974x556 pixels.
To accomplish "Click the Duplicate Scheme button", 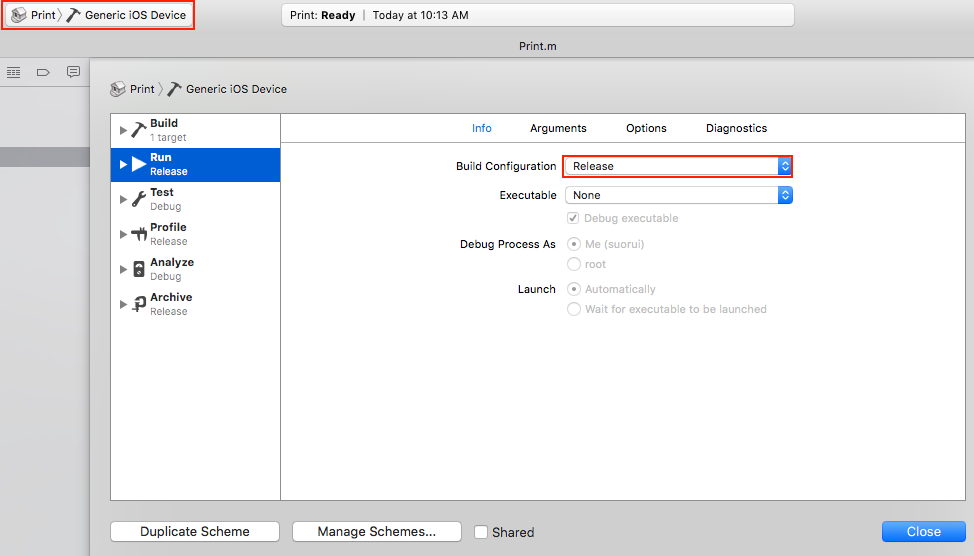I will click(x=195, y=532).
